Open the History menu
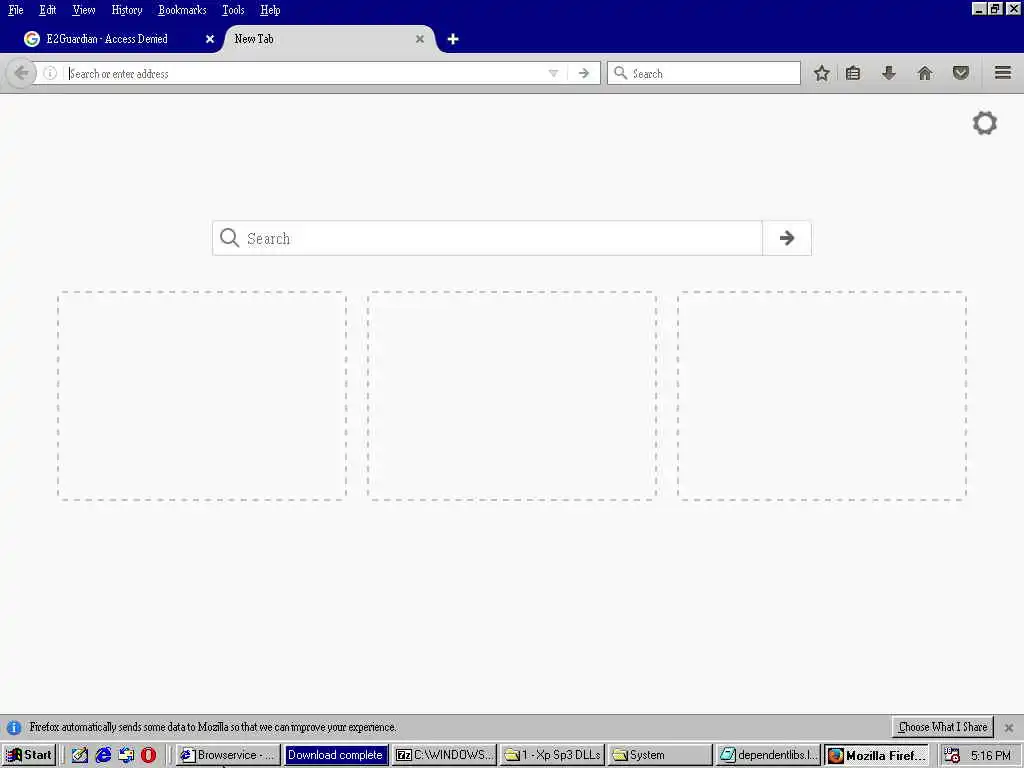Viewport: 1024px width, 768px height. coord(127,10)
